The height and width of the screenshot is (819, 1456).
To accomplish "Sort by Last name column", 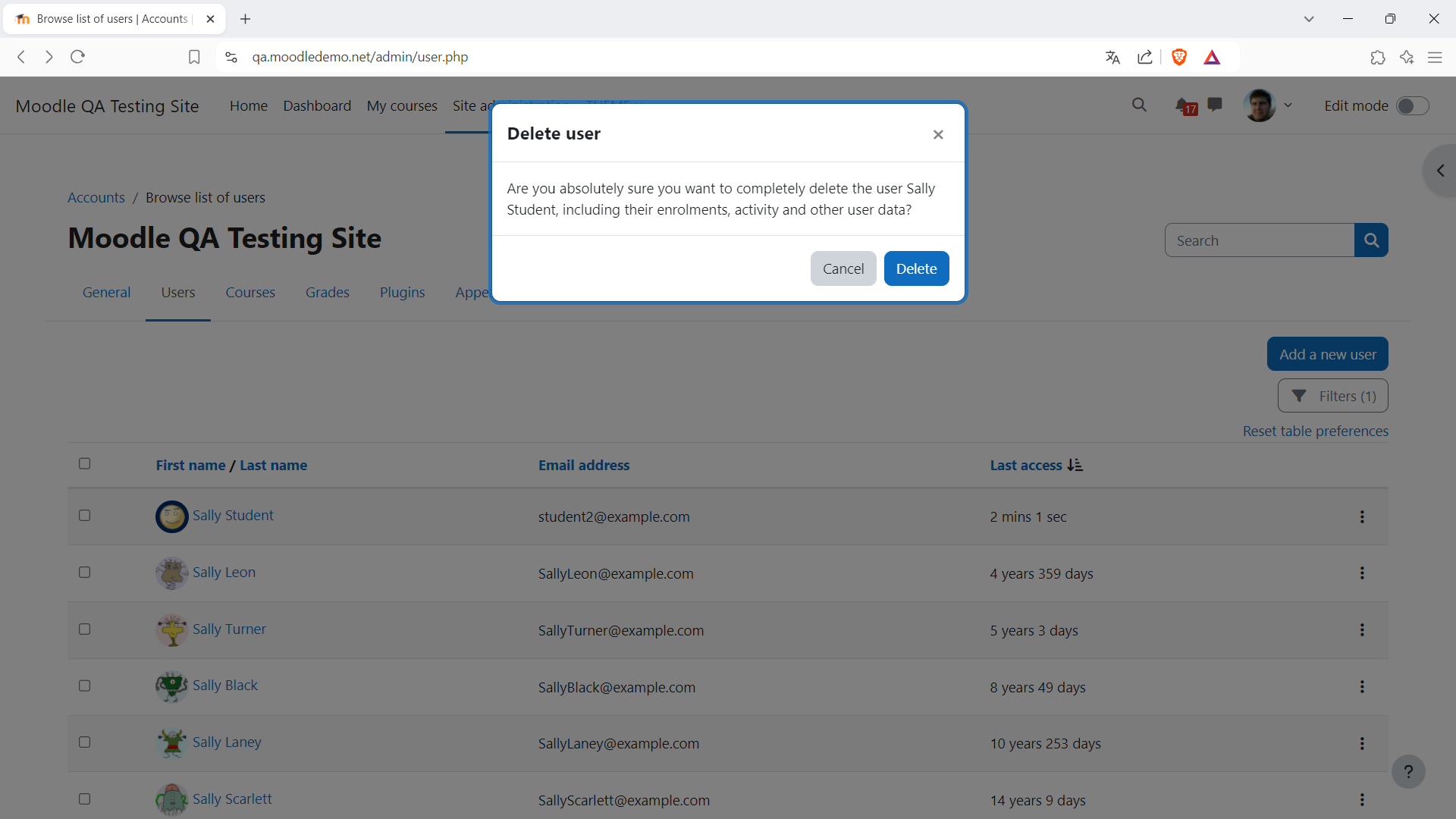I will click(x=273, y=465).
